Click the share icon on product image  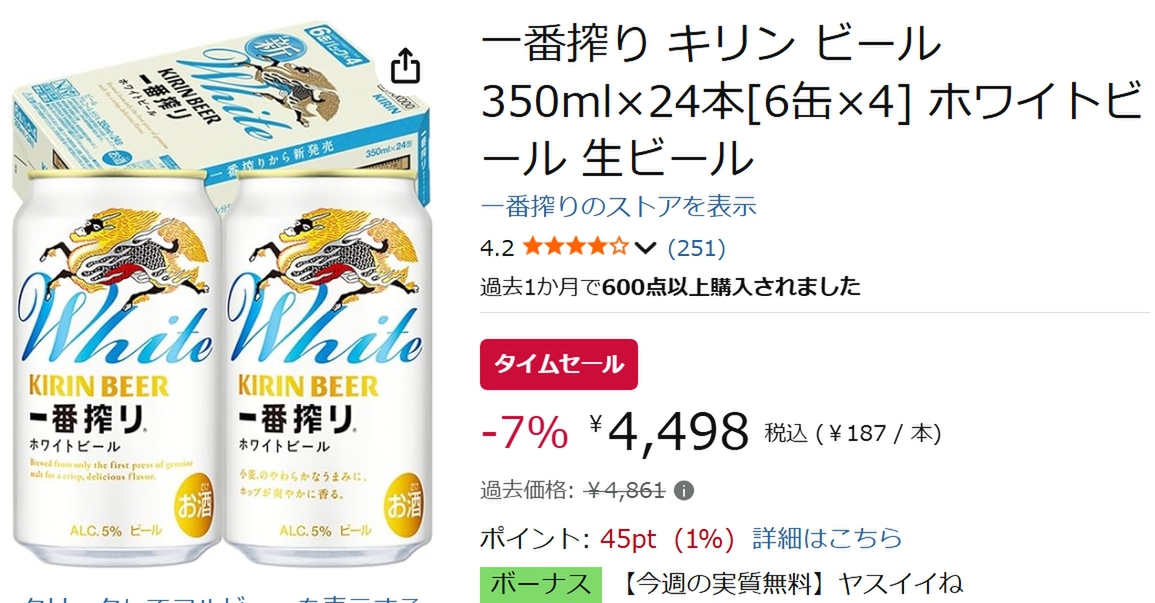[x=405, y=66]
